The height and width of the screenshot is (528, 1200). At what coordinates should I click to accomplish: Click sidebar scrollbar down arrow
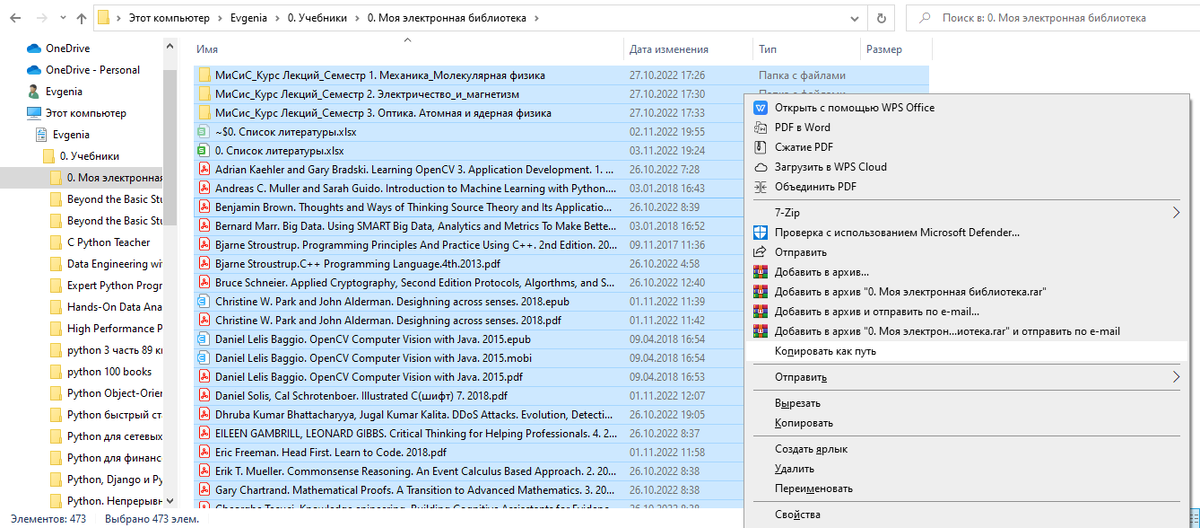tap(170, 500)
